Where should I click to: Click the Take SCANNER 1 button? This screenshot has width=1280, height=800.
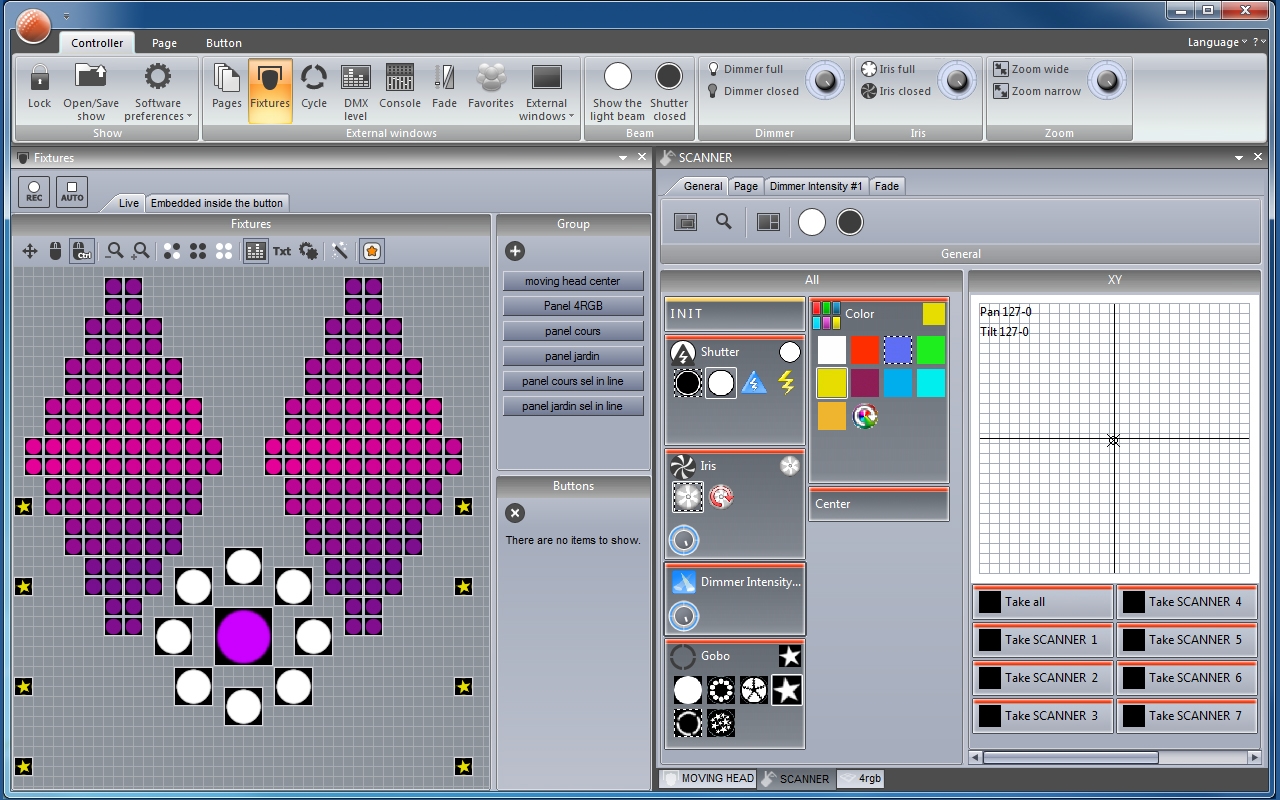point(1042,640)
